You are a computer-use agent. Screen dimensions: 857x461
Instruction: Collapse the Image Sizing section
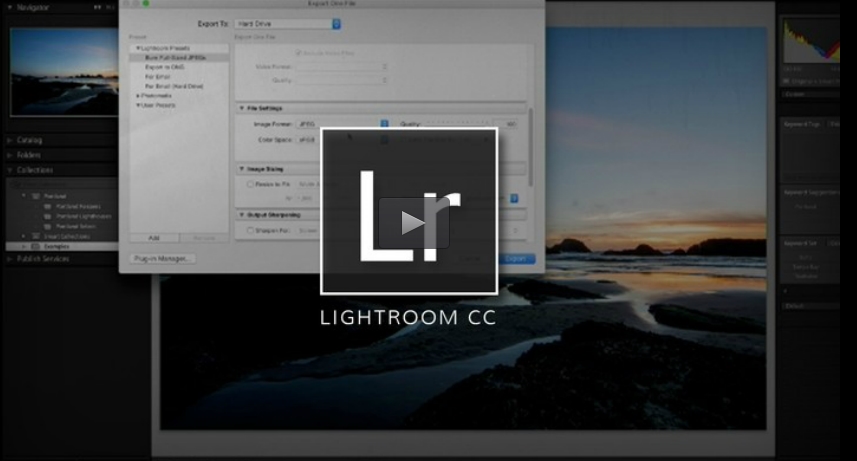pyautogui.click(x=242, y=169)
